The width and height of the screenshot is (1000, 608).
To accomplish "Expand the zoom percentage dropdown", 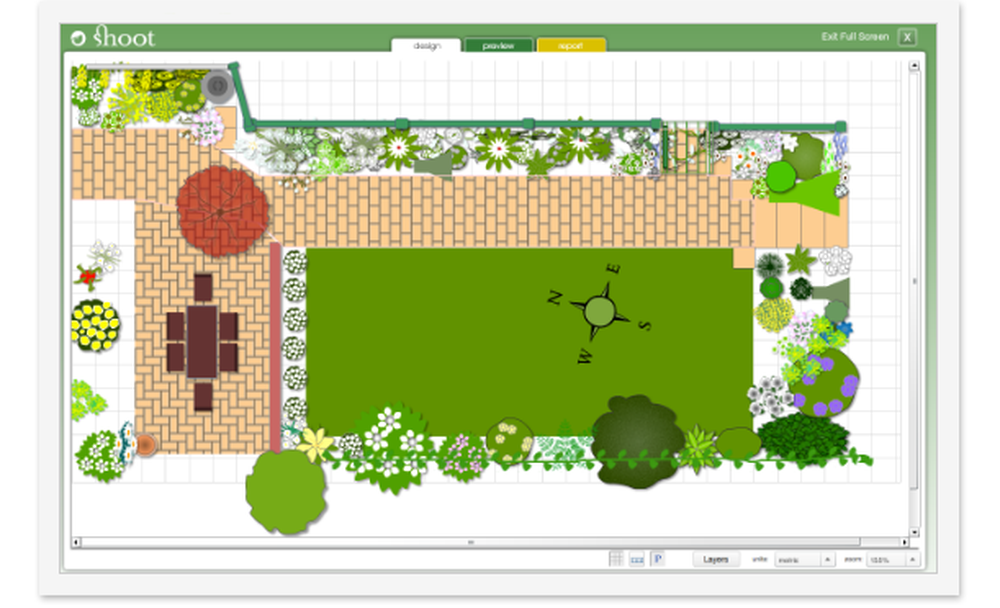I will click(893, 560).
